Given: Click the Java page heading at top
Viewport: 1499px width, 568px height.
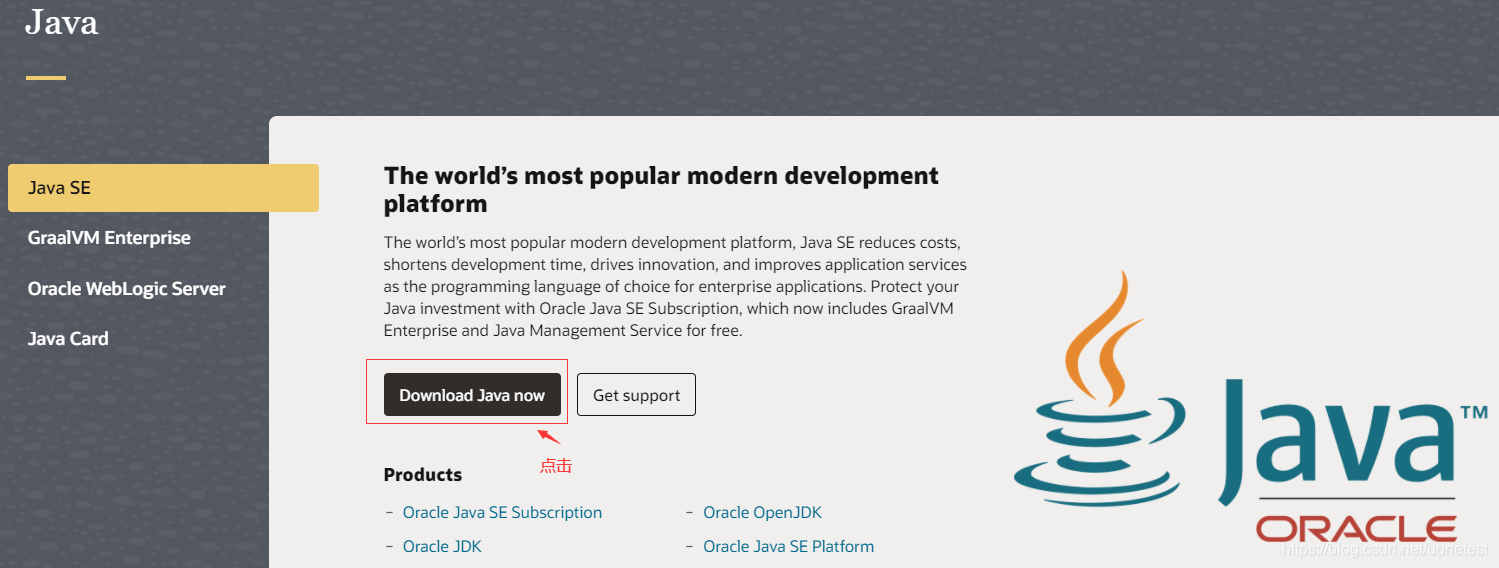Looking at the screenshot, I should [x=61, y=22].
